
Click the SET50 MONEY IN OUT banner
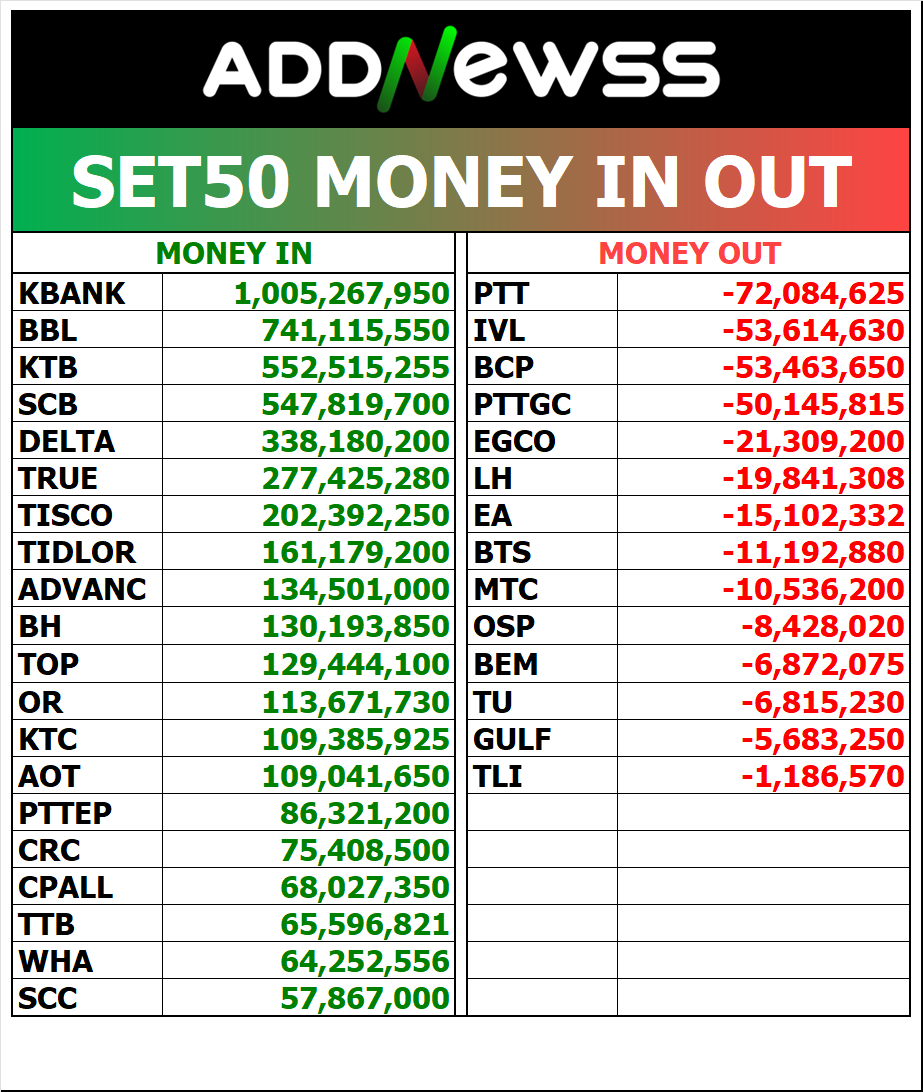pos(461,181)
